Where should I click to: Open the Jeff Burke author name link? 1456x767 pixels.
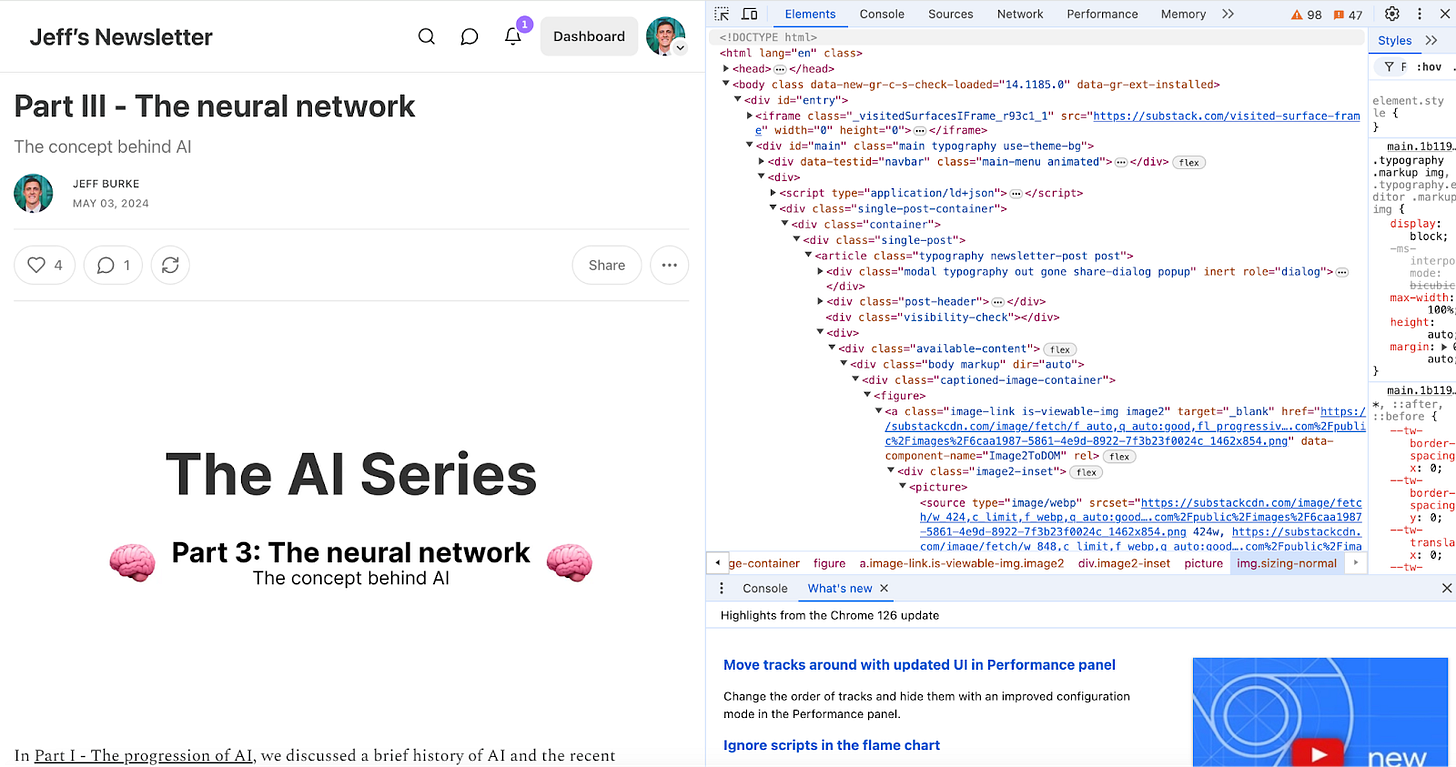point(105,184)
